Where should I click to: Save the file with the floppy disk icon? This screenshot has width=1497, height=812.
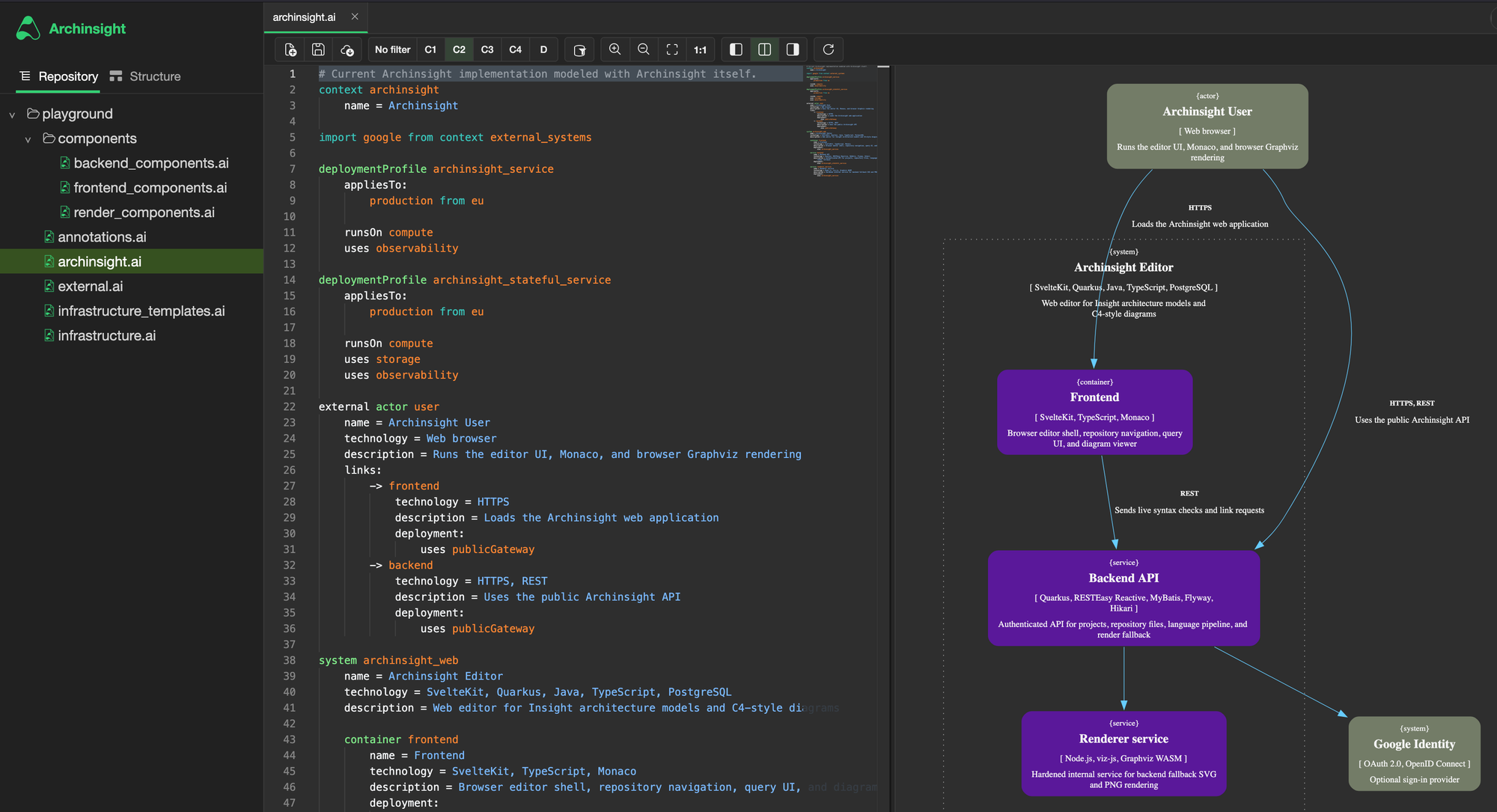(318, 49)
